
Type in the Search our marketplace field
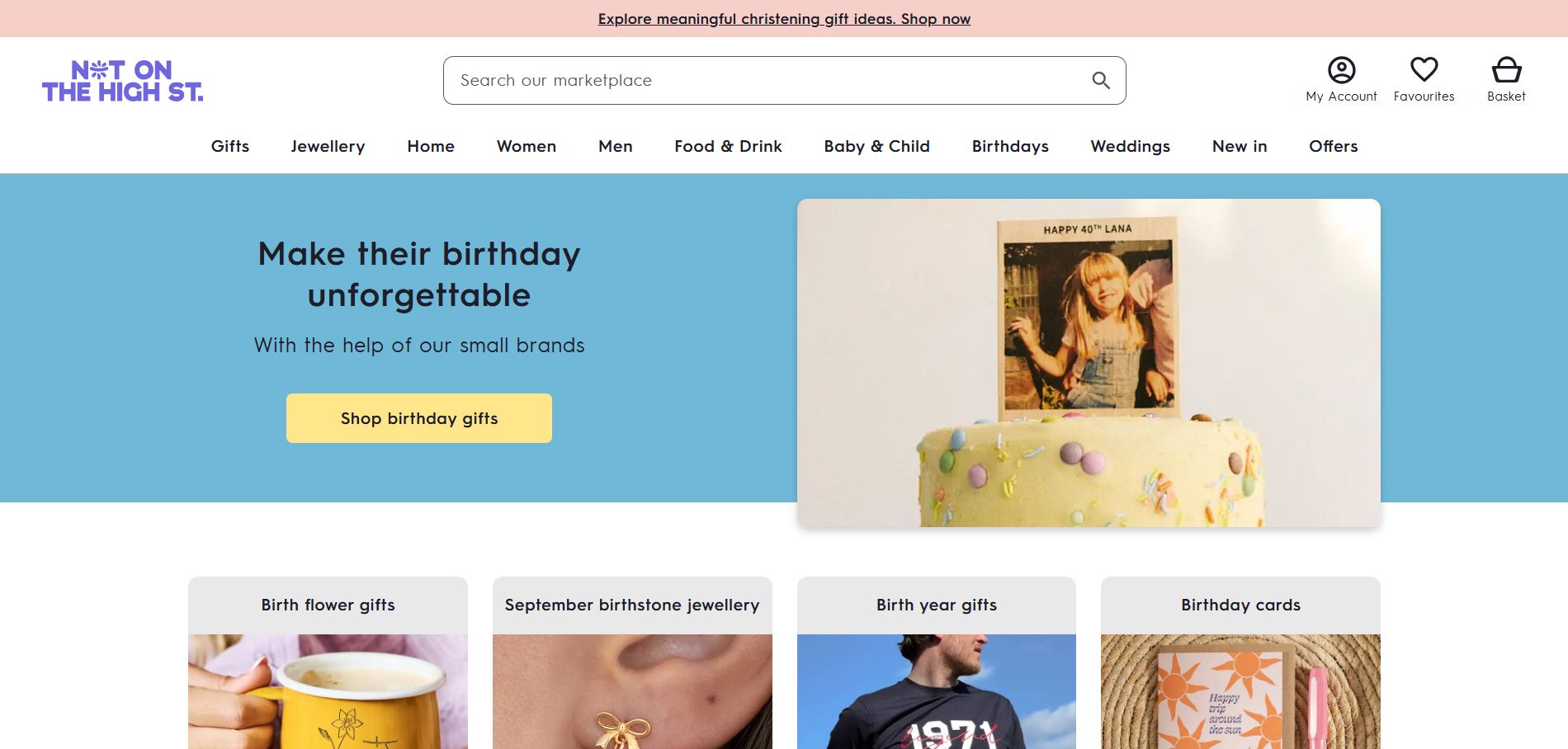tap(759, 80)
